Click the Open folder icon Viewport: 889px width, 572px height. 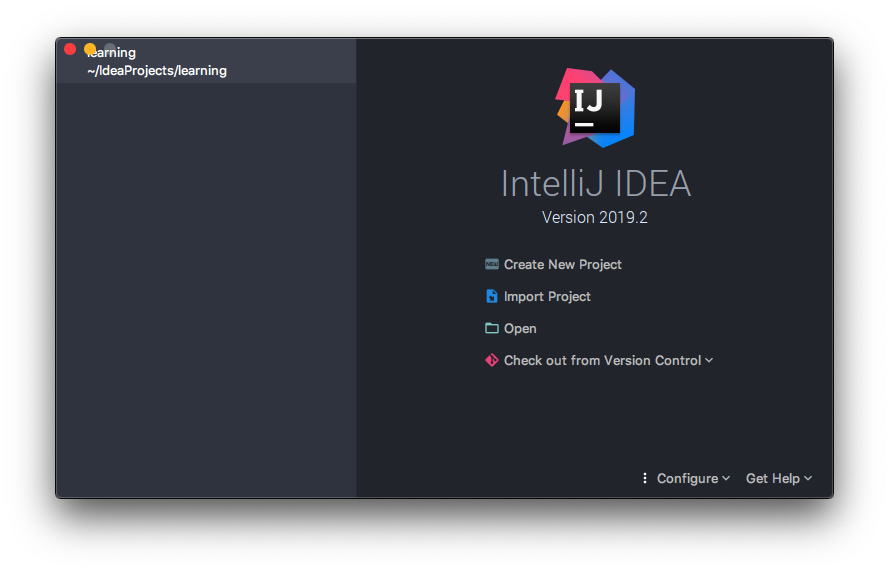(x=492, y=328)
